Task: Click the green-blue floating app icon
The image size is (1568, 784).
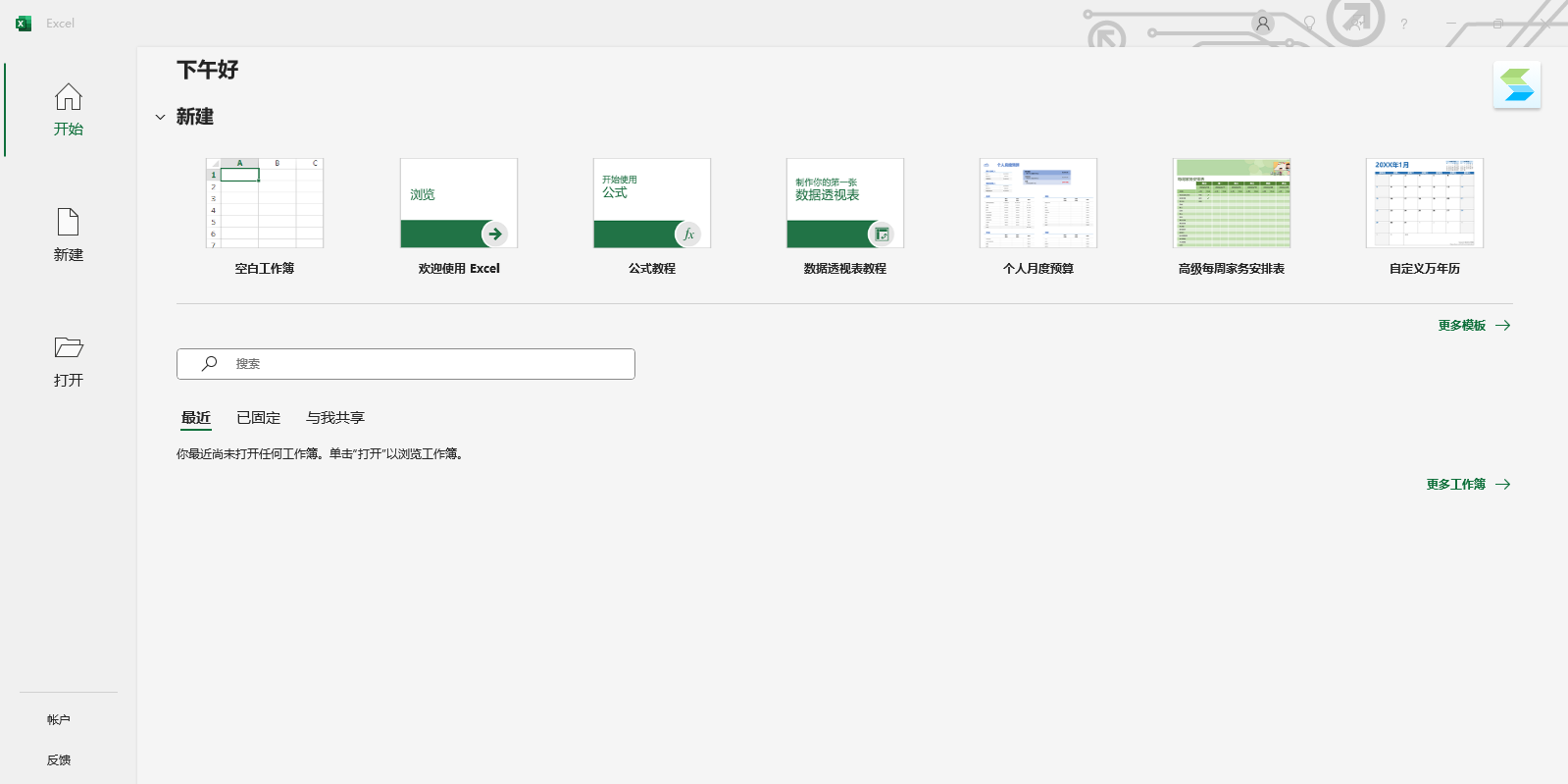Action: tap(1516, 85)
